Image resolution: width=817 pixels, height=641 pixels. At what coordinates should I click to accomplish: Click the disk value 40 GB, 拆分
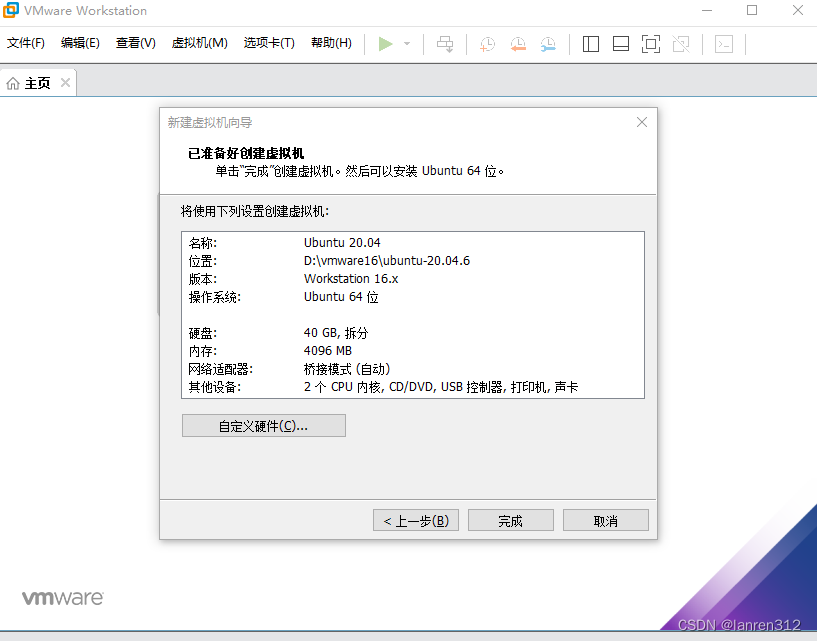[x=336, y=333]
